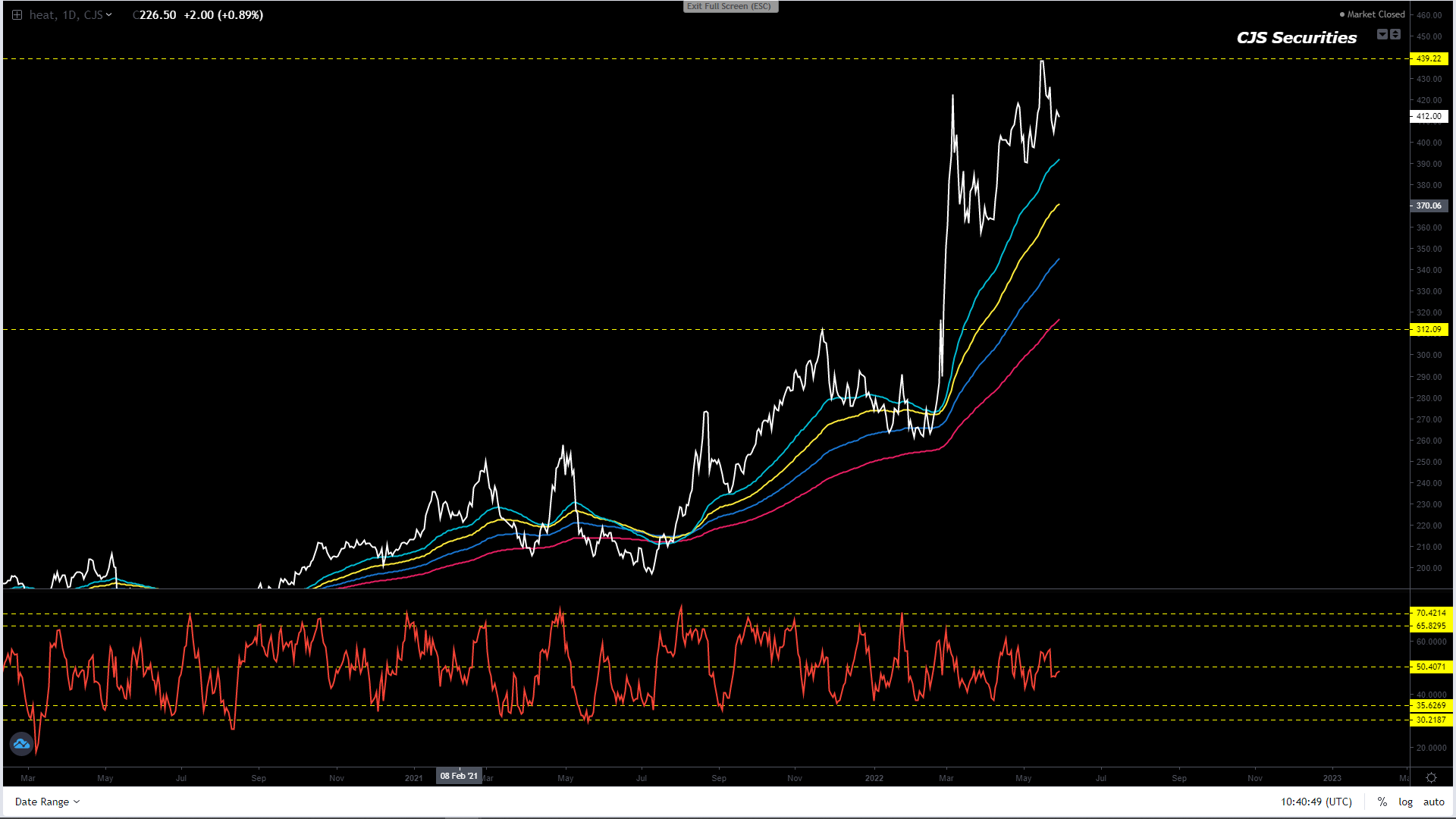Click the 312.09 yellow price level label
This screenshot has height=819, width=1456.
(1429, 329)
